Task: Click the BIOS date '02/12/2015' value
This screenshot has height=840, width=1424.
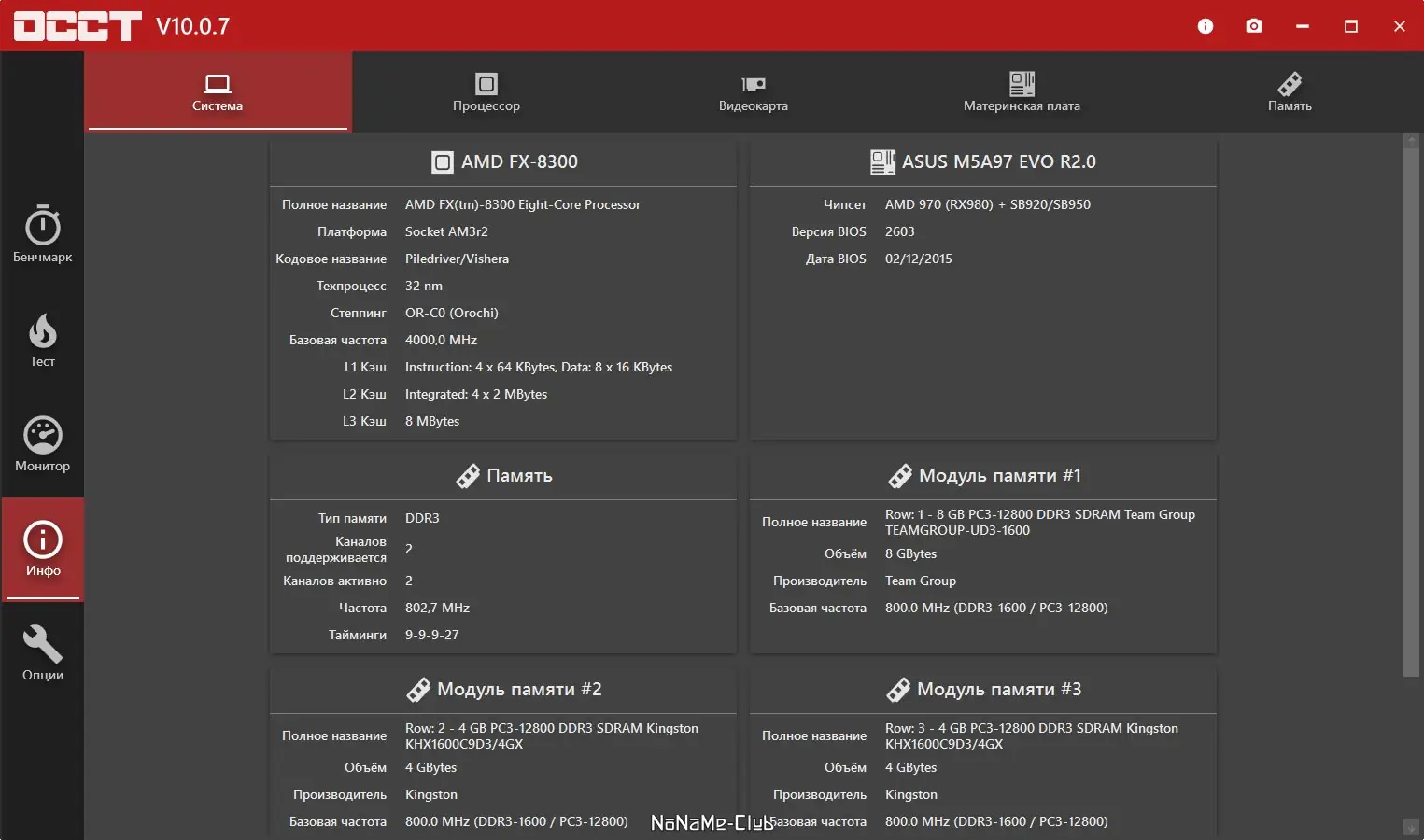Action: [919, 259]
